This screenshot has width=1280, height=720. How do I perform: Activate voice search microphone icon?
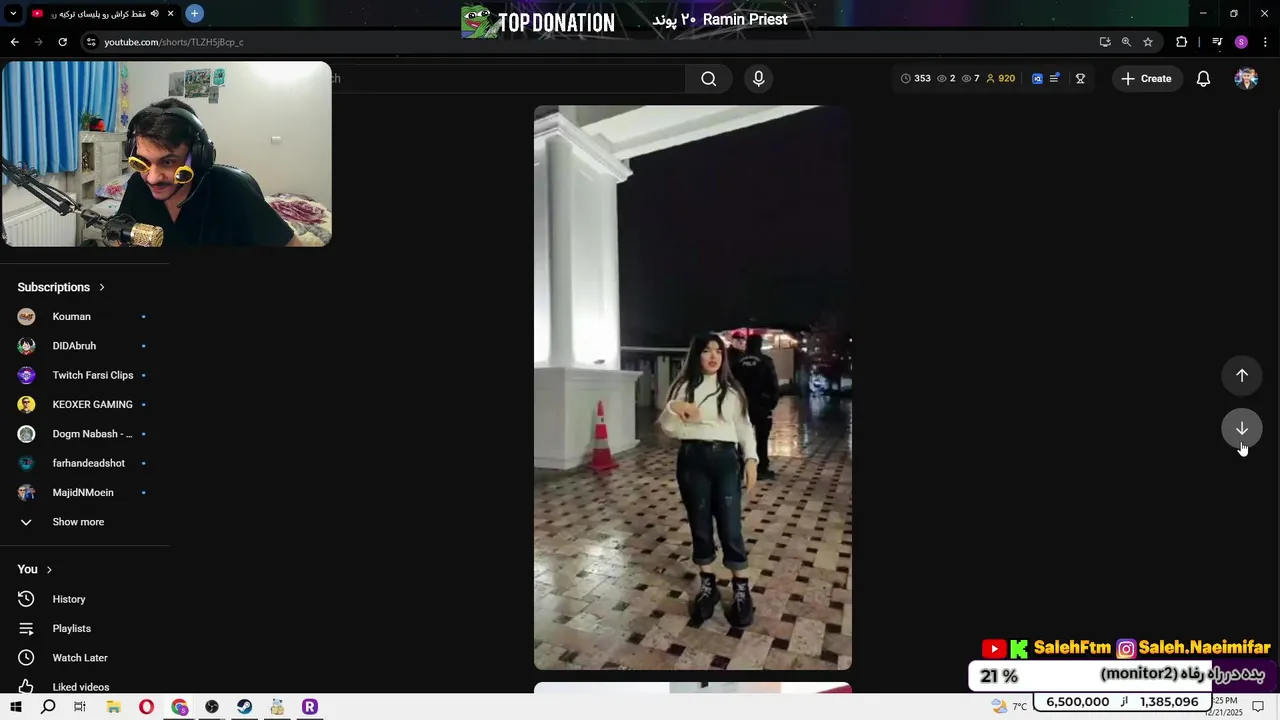[758, 79]
